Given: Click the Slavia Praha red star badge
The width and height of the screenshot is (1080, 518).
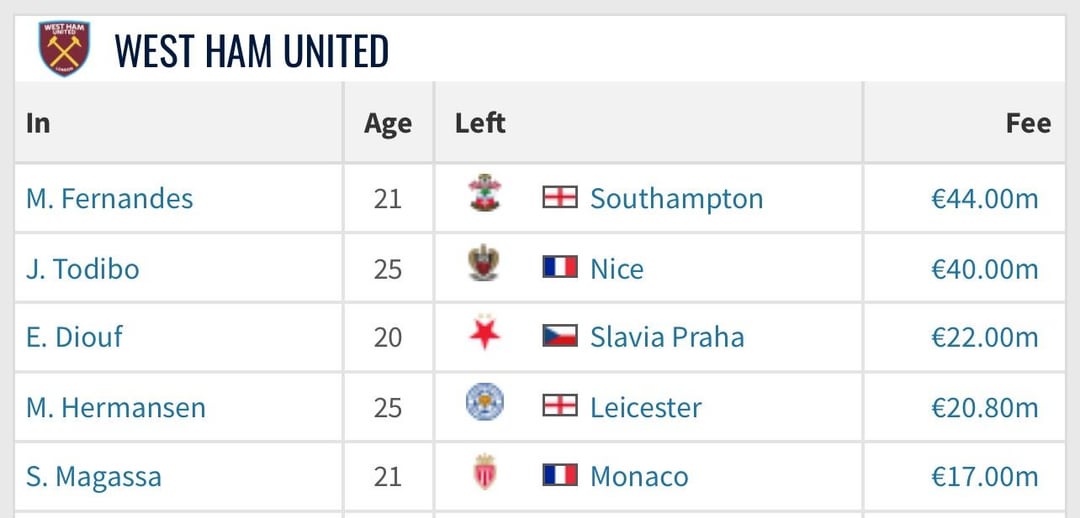Looking at the screenshot, I should [x=484, y=335].
